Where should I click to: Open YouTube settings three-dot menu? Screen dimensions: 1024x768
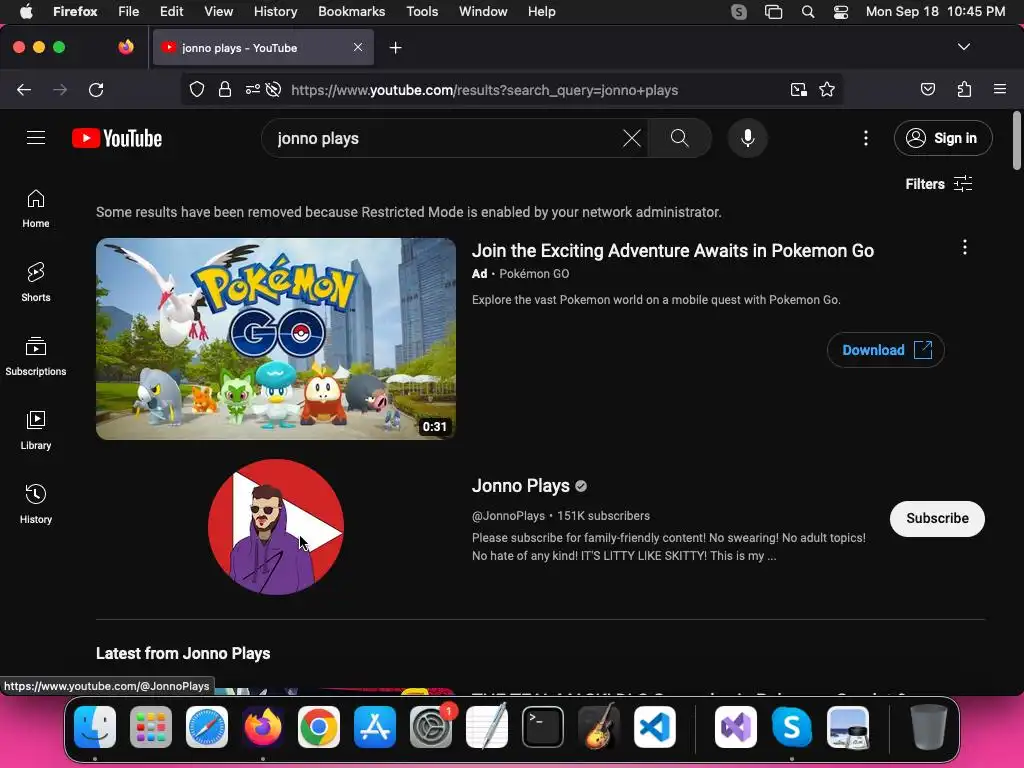coord(865,138)
